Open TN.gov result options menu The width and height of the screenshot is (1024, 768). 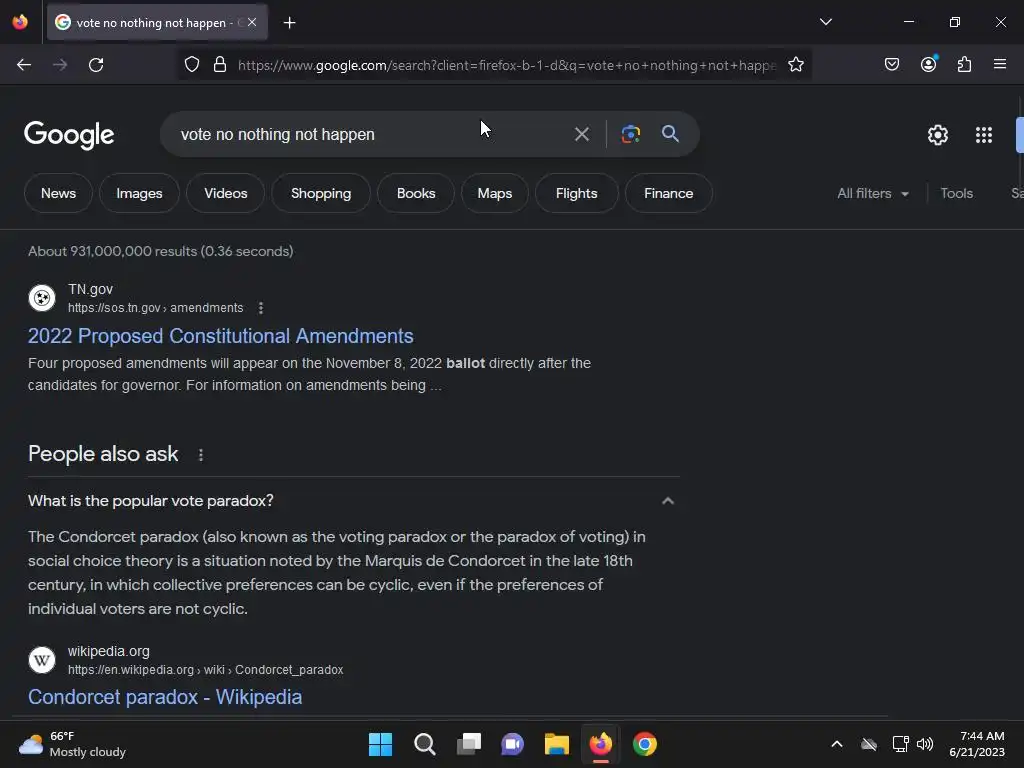(261, 308)
